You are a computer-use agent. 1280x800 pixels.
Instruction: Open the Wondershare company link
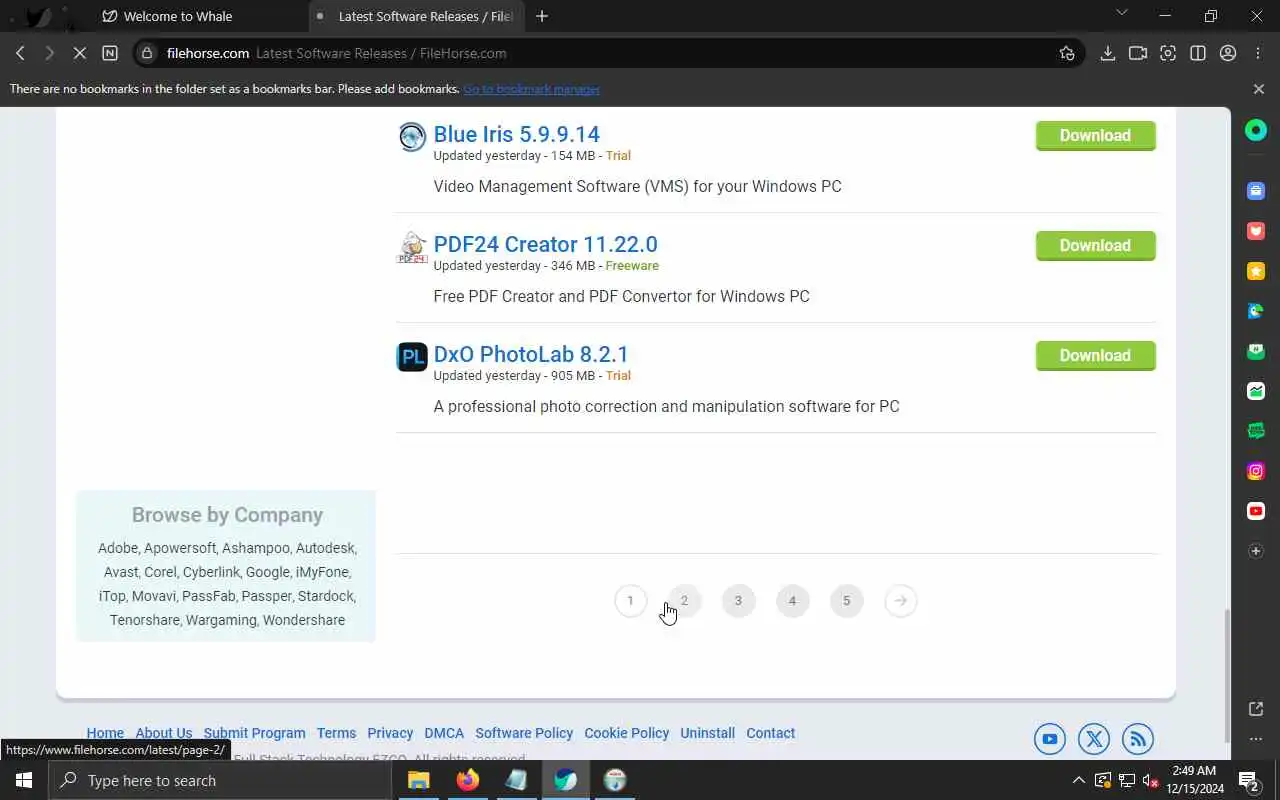304,620
